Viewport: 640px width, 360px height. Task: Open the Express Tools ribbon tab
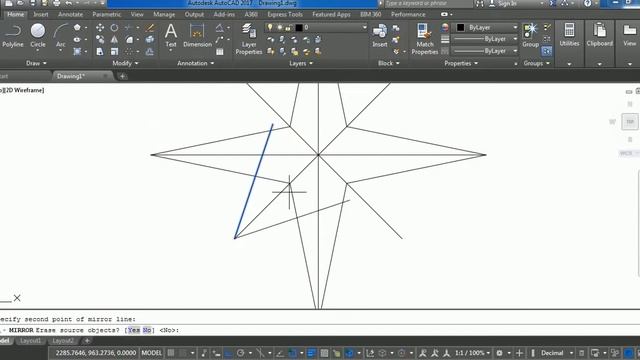[x=285, y=14]
